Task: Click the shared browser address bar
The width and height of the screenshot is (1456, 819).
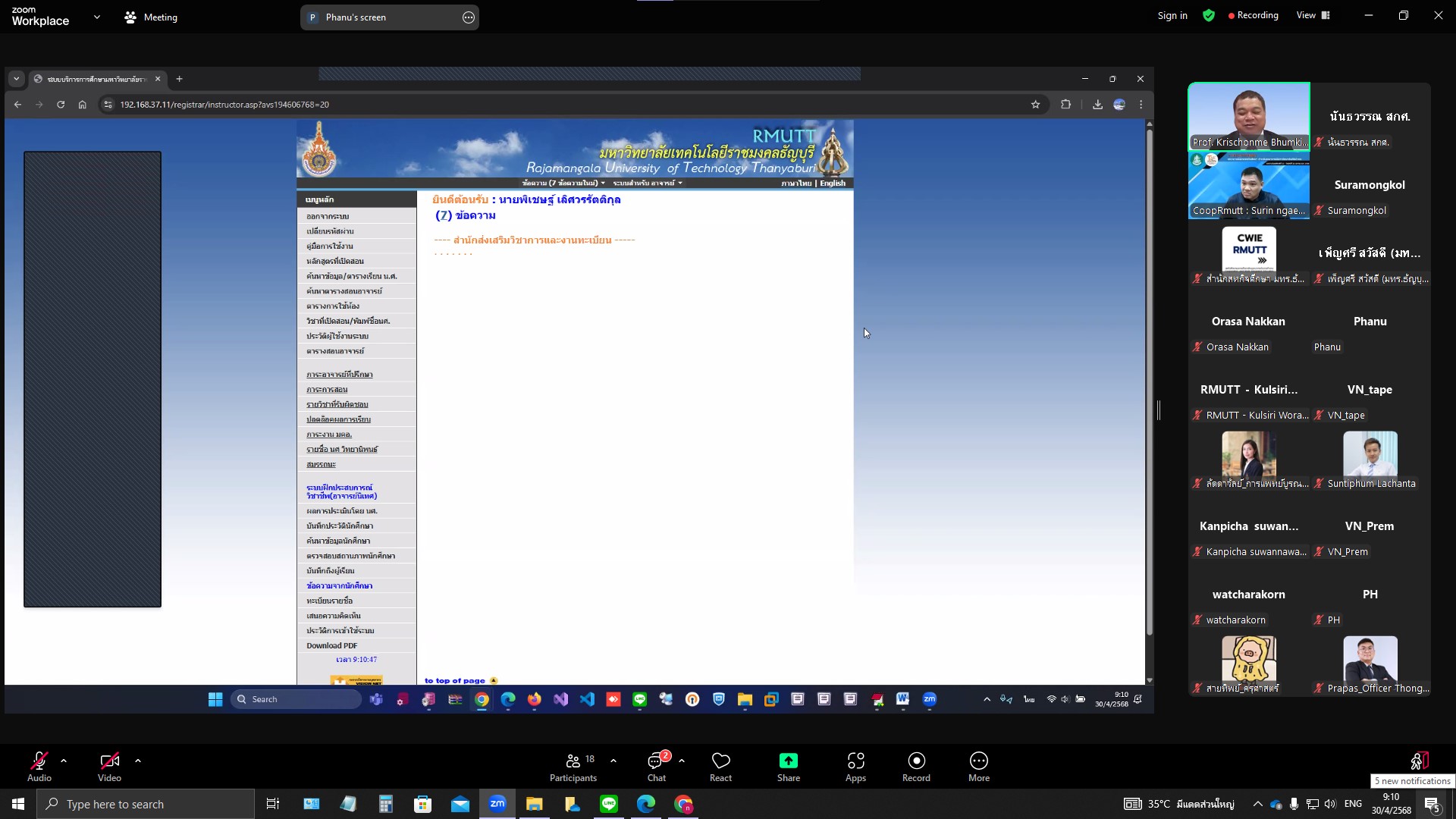Action: tap(569, 105)
